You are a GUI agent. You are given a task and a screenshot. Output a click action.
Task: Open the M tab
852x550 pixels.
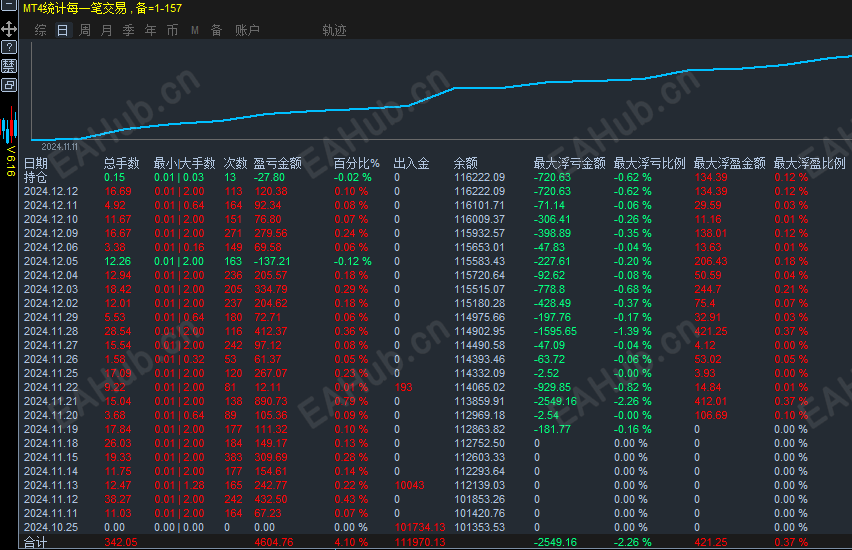[195, 30]
